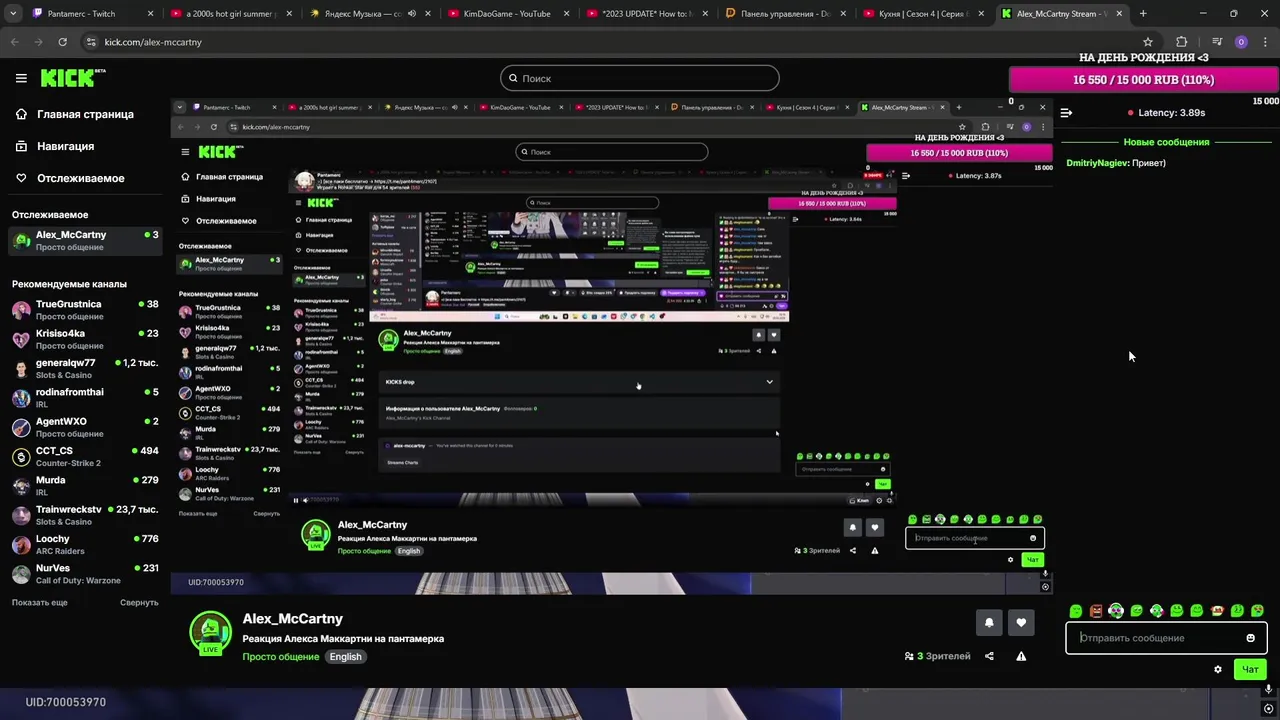The image size is (1280, 720).
Task: Open Главная страница in the sidebar
Action: 84,114
